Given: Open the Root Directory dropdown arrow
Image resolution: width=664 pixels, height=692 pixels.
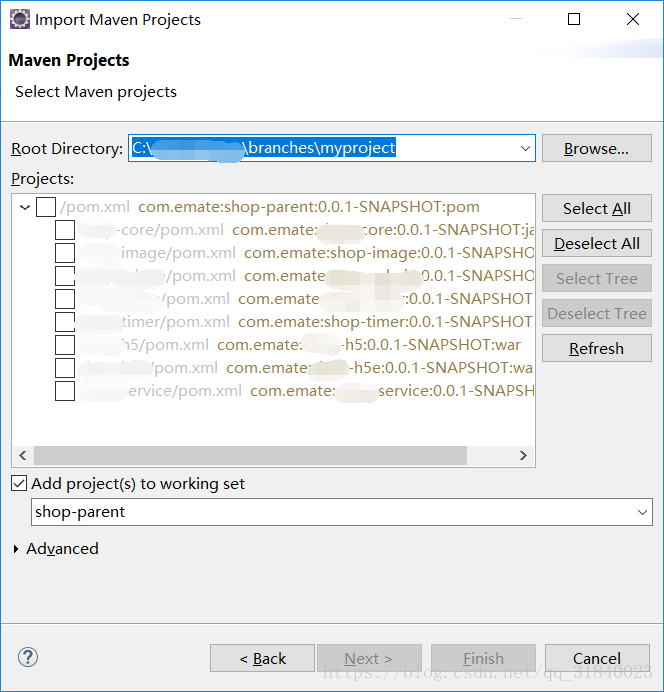Looking at the screenshot, I should (525, 148).
